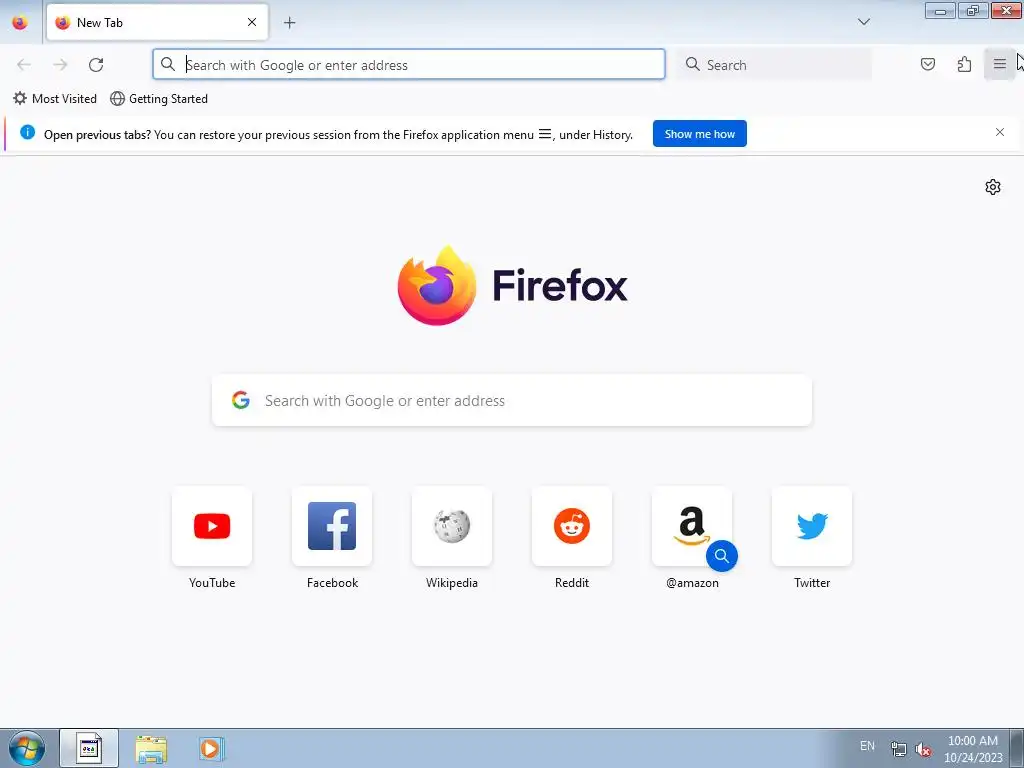Launch Windows Media Player from taskbar
This screenshot has height=768, width=1024.
pyautogui.click(x=211, y=748)
